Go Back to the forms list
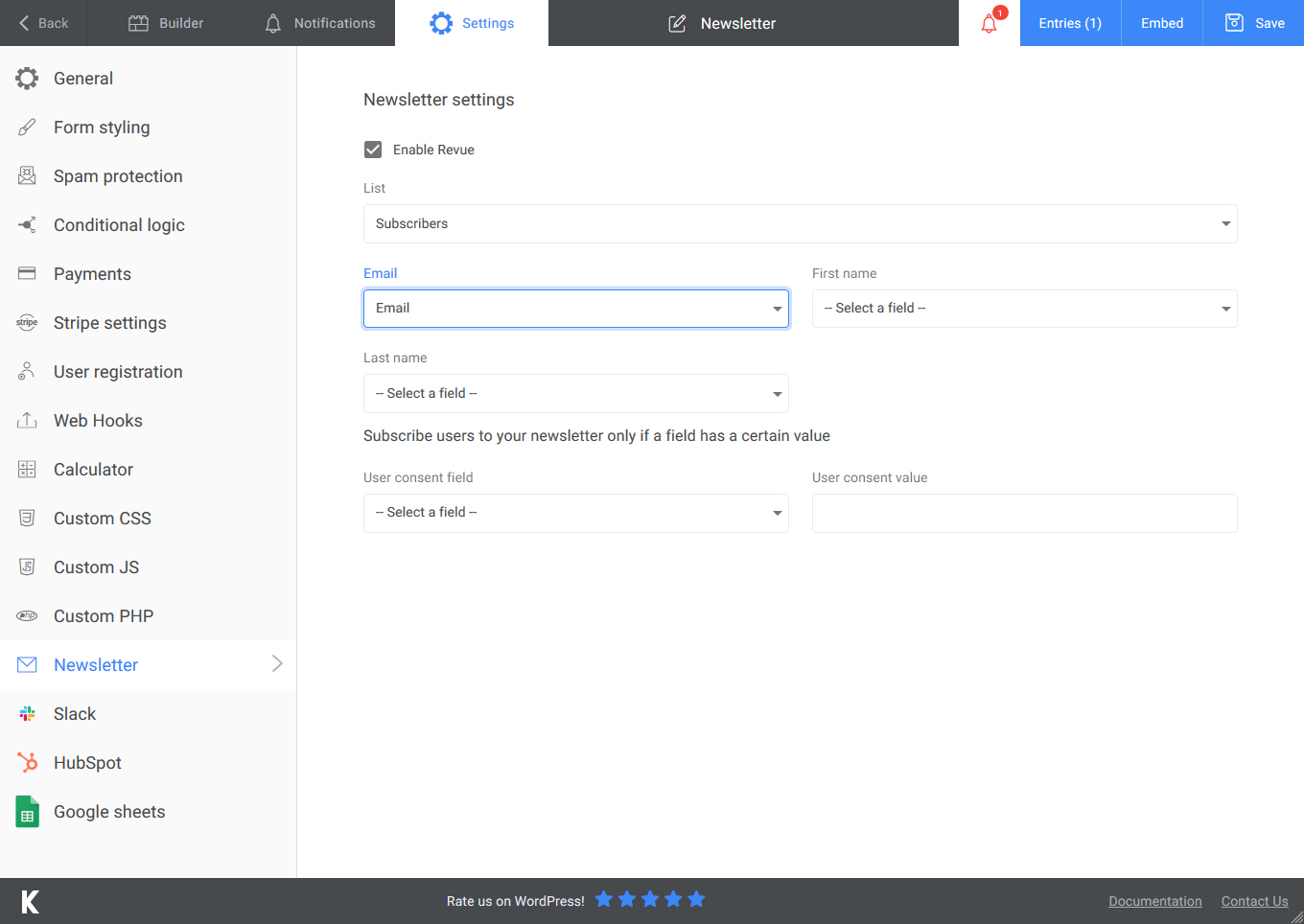This screenshot has width=1304, height=924. tap(44, 23)
